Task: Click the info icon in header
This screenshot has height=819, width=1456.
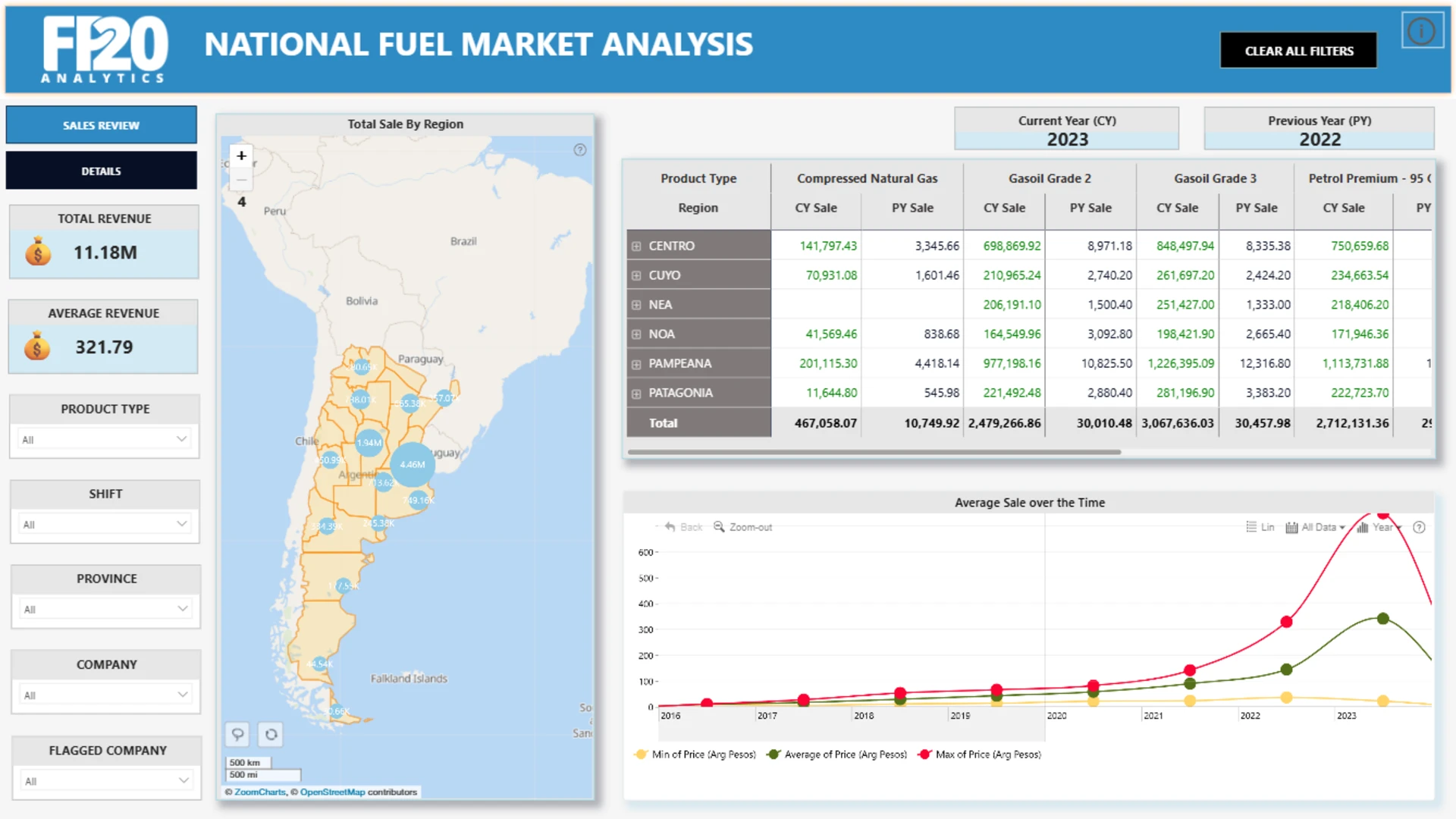Action: [1422, 32]
